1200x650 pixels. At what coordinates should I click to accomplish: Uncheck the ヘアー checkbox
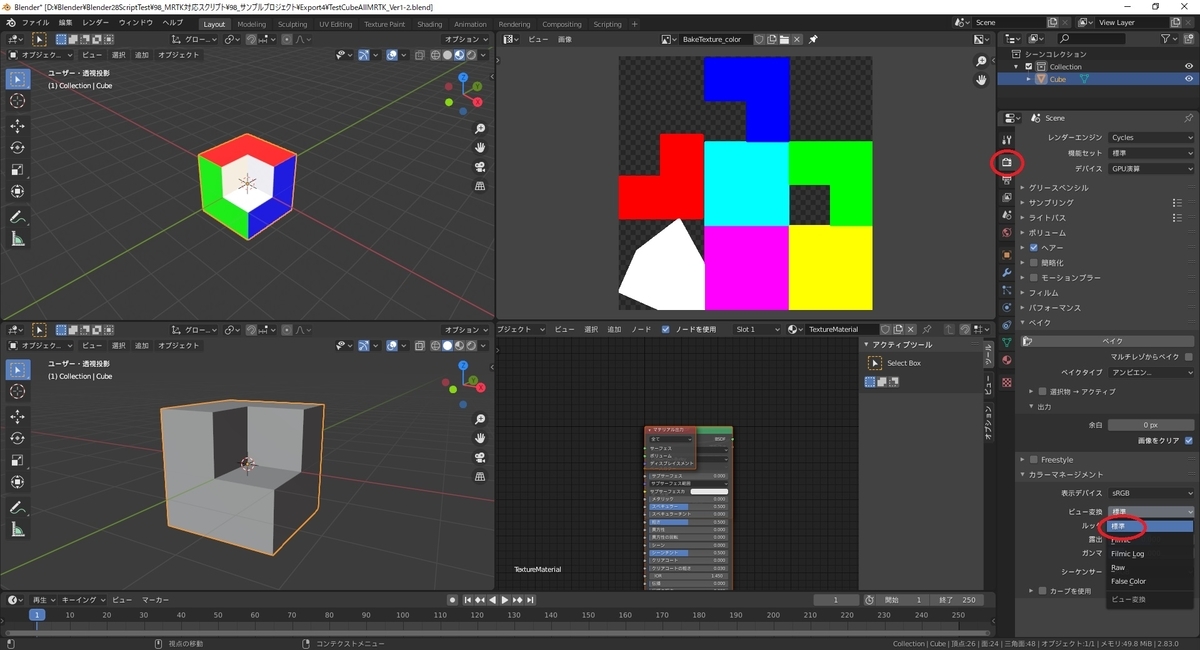coord(1034,247)
